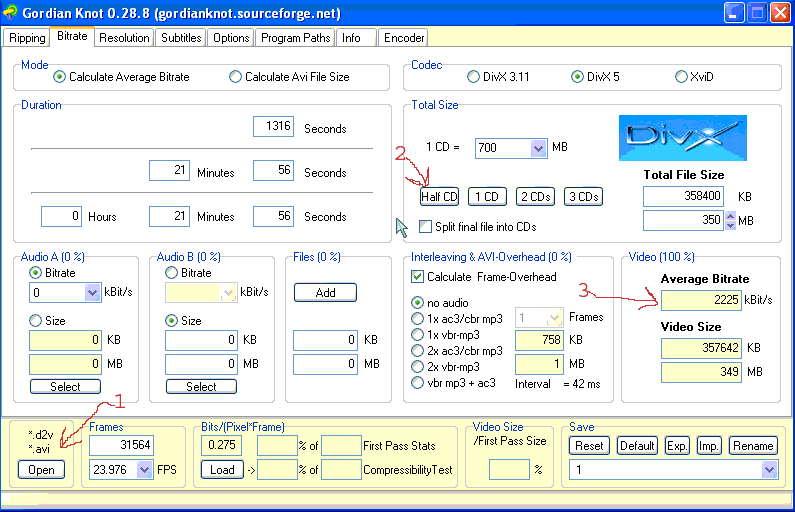Image resolution: width=795 pixels, height=512 pixels.
Task: Click the Add files button
Action: (325, 292)
